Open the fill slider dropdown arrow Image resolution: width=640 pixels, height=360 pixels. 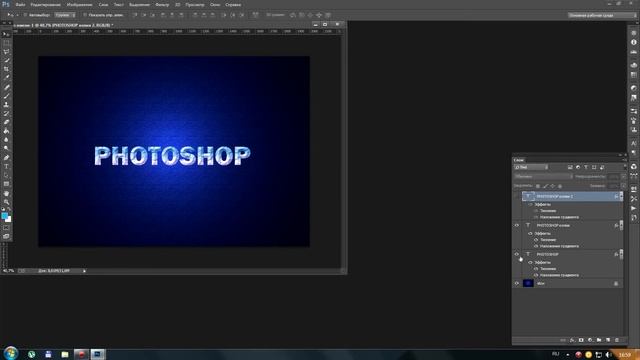click(623, 186)
